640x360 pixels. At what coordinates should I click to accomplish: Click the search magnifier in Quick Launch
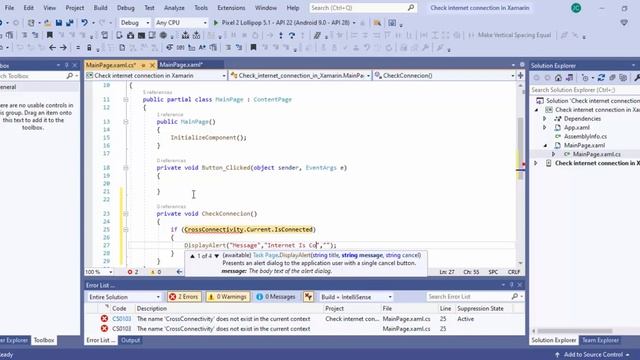[411, 7]
